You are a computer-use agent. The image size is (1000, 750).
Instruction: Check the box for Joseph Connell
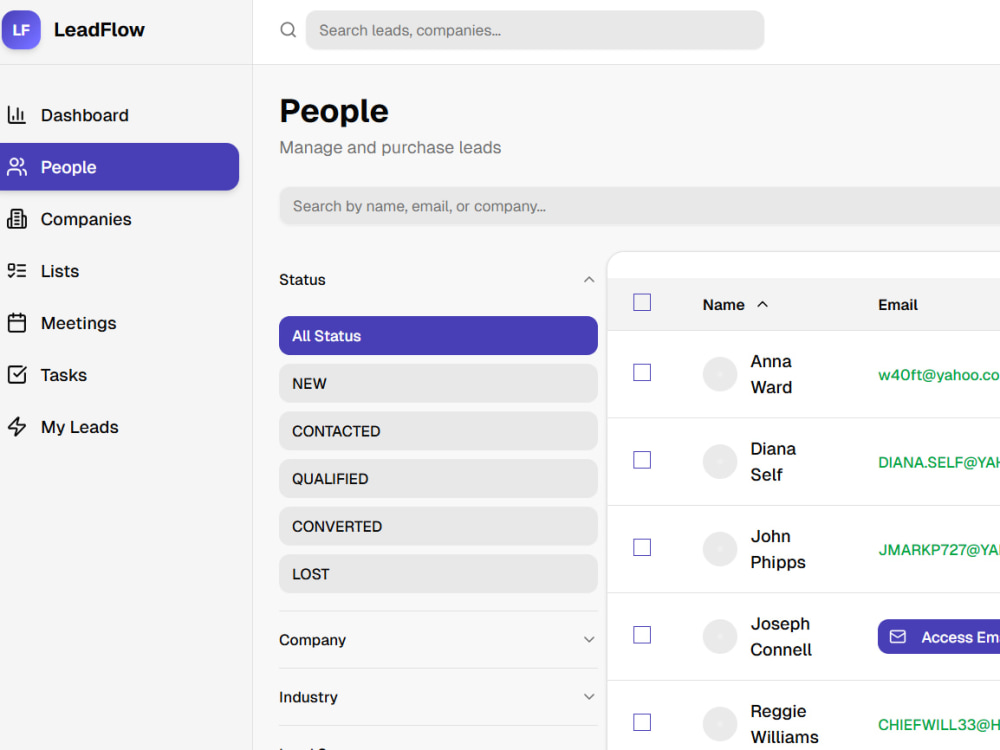(642, 635)
